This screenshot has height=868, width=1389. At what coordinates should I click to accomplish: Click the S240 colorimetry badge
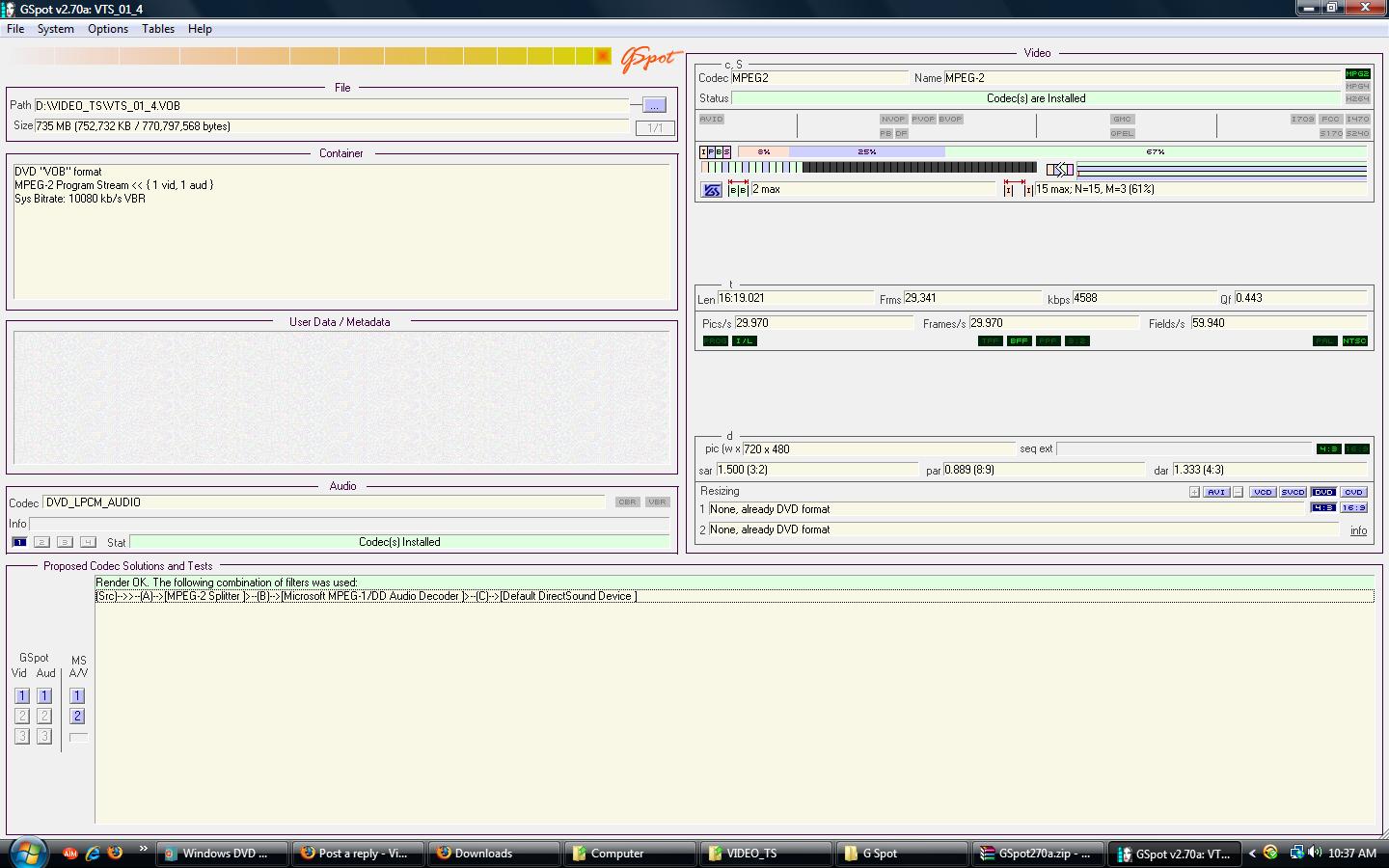[x=1357, y=133]
